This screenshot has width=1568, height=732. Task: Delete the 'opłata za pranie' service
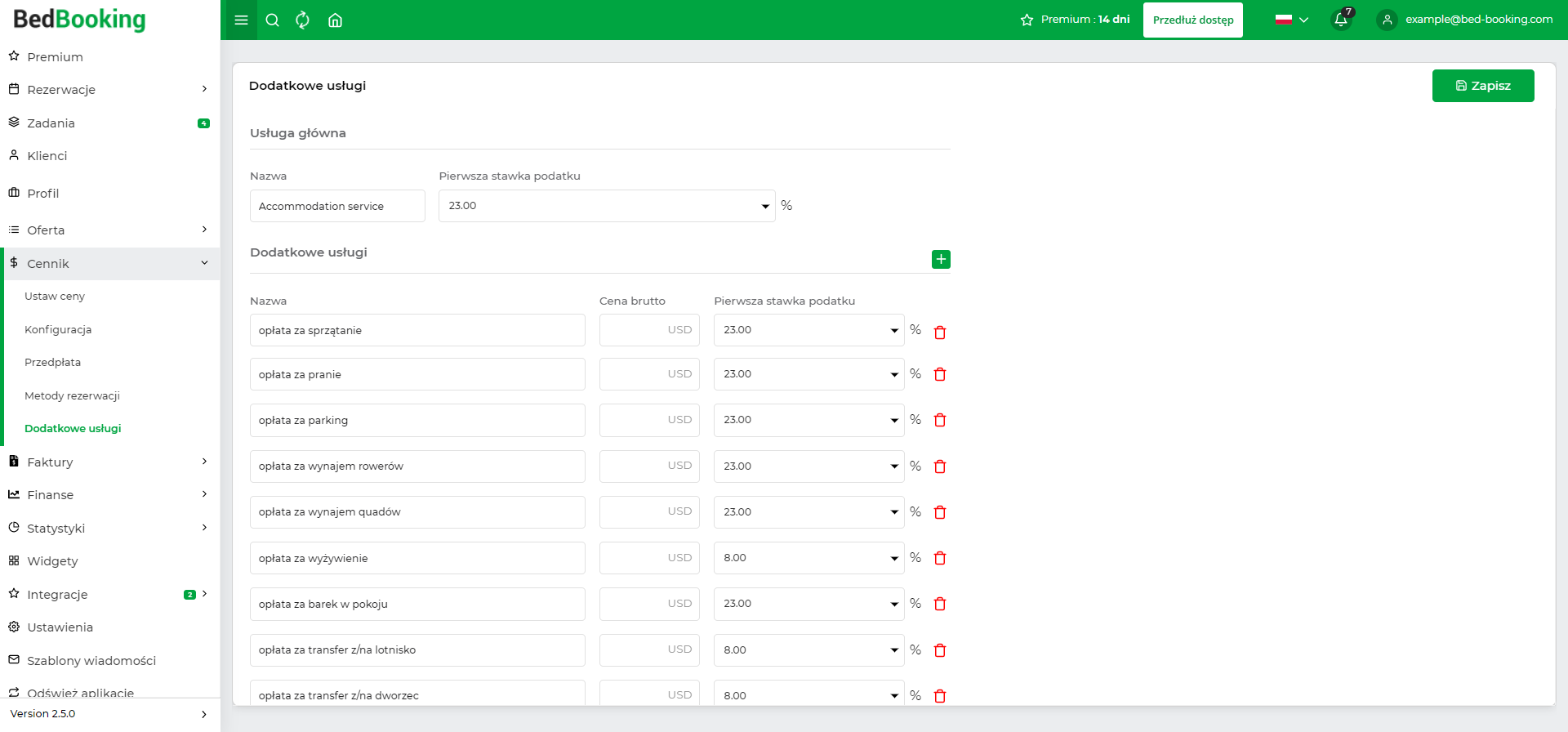click(940, 374)
